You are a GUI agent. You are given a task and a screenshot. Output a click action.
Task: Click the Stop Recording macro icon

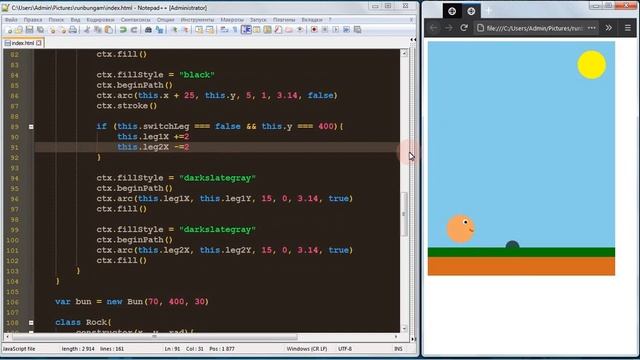(x=325, y=29)
